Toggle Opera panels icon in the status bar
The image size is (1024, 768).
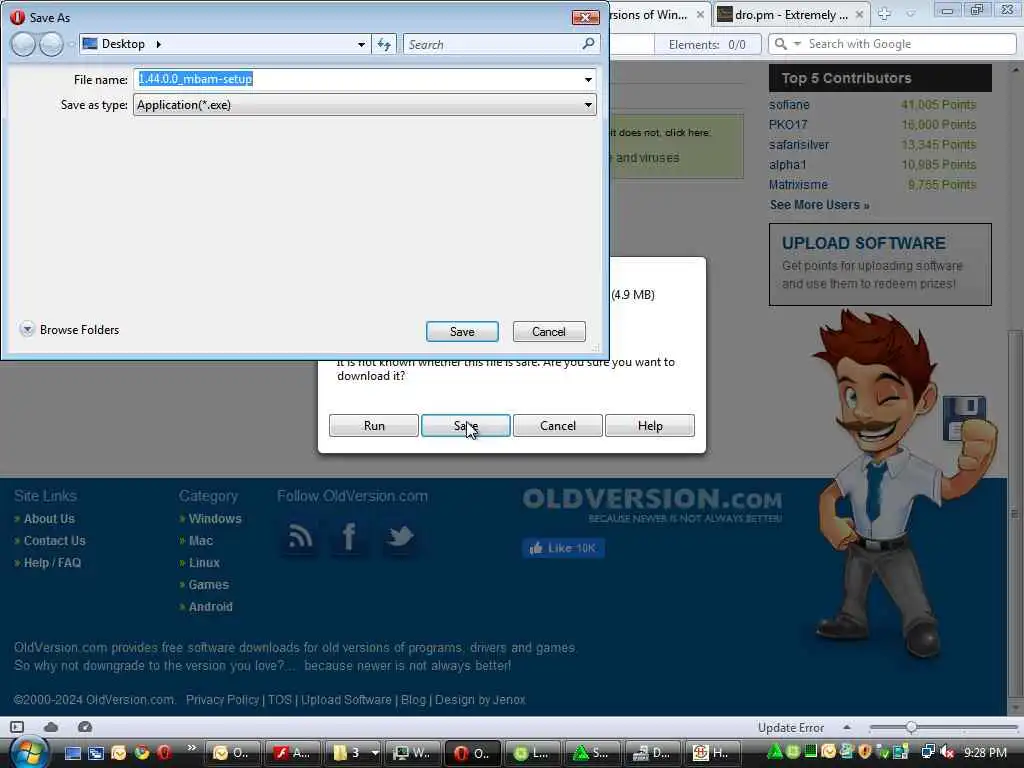click(17, 727)
